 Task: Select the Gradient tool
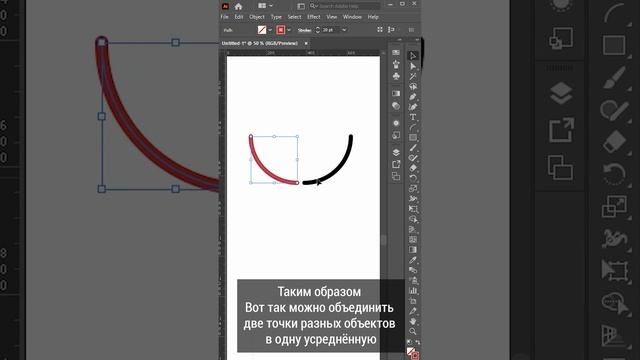[413, 250]
